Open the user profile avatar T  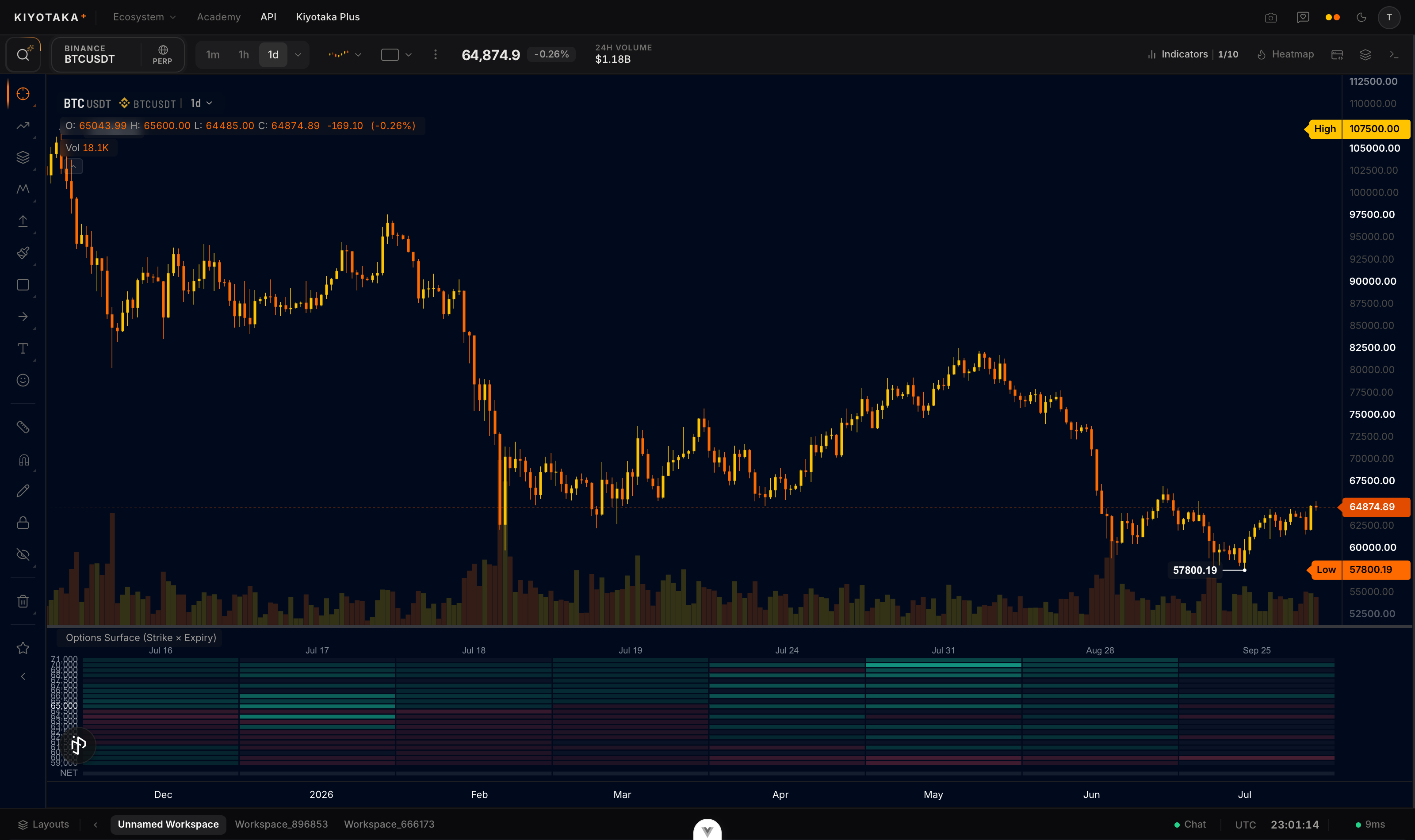1389,18
